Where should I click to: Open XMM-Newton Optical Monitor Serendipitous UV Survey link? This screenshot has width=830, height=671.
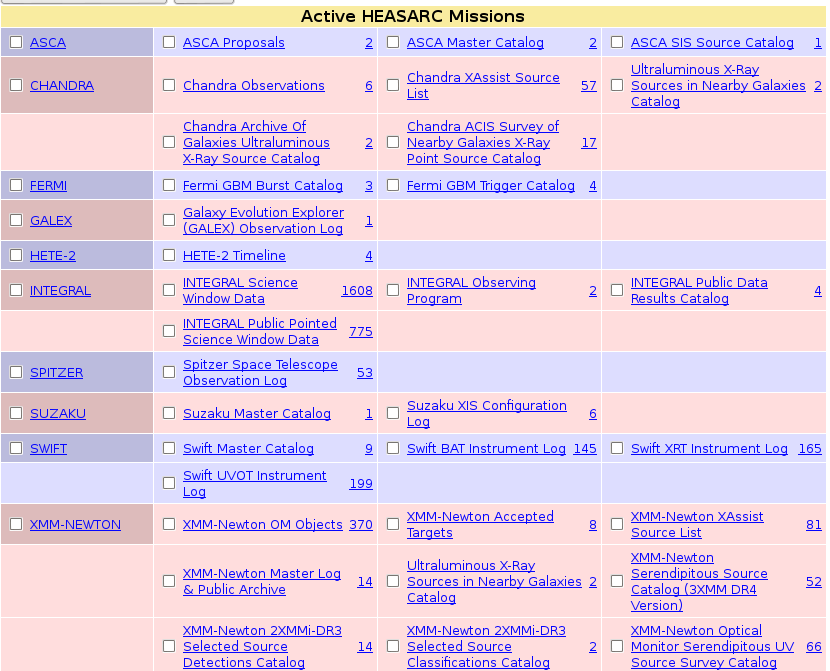coord(712,646)
